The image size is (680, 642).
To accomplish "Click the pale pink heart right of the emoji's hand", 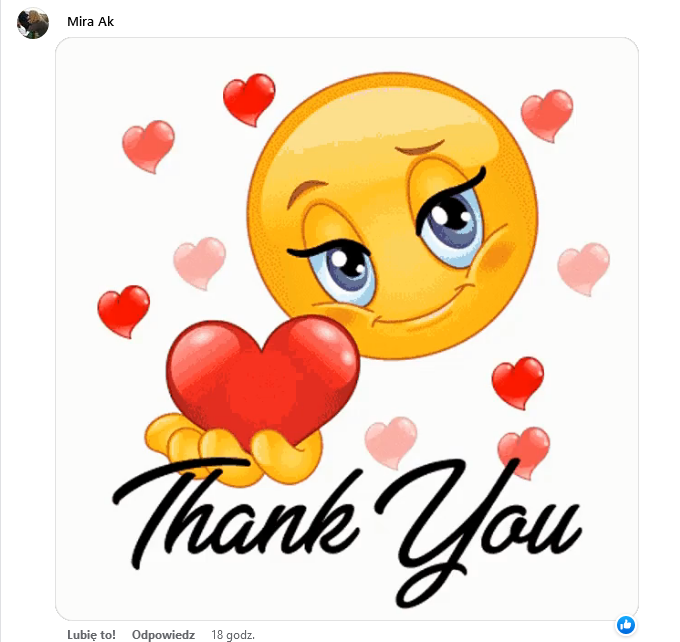I will tap(391, 443).
